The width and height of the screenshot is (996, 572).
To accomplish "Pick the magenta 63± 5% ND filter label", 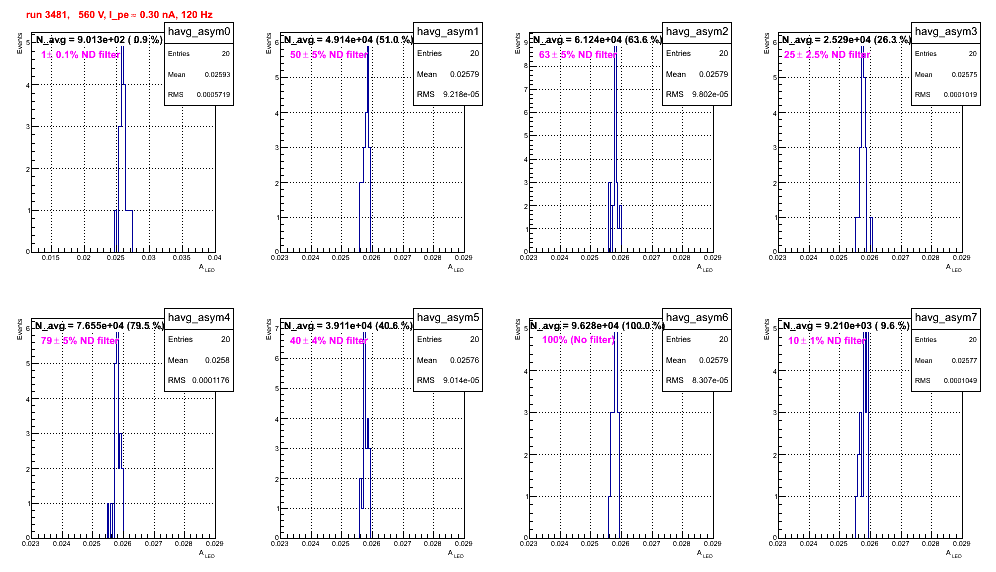I will click(x=578, y=55).
